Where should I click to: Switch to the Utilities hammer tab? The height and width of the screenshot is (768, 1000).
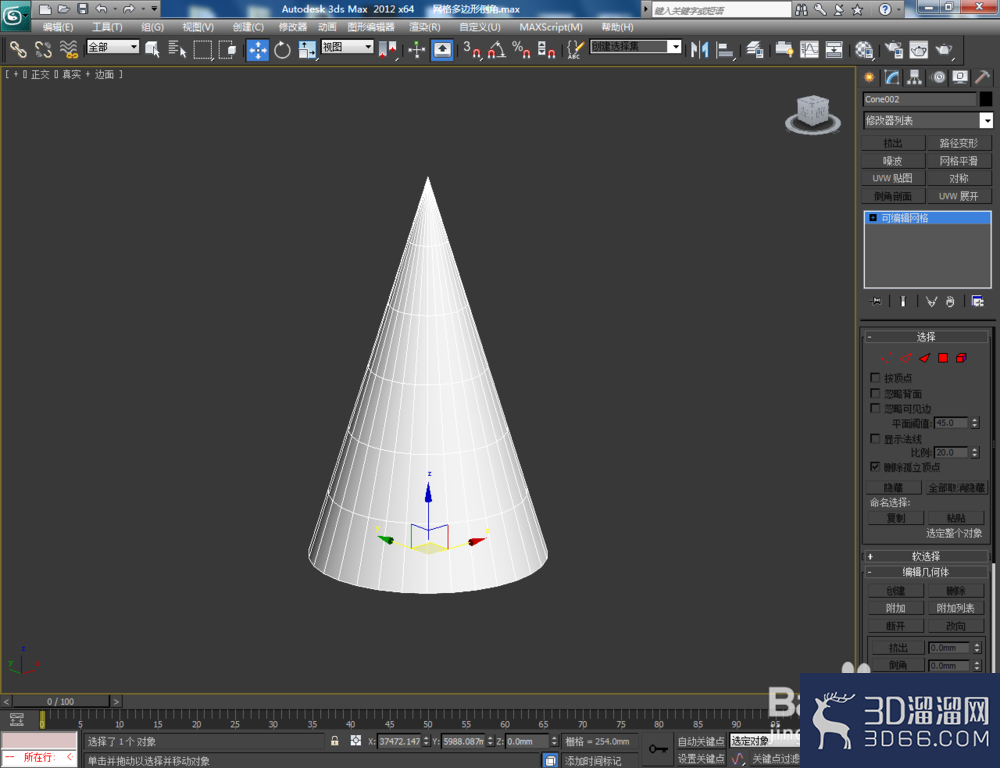click(x=983, y=78)
